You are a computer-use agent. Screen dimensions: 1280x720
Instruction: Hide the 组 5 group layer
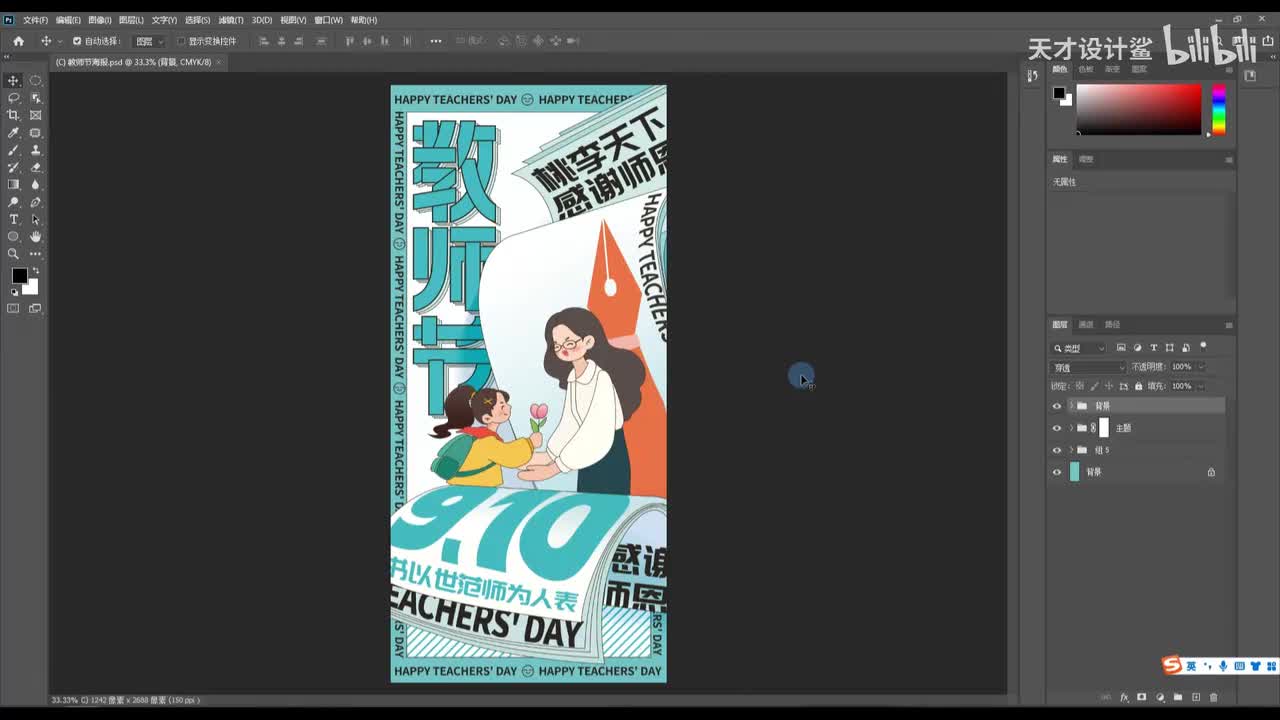pyautogui.click(x=1057, y=450)
